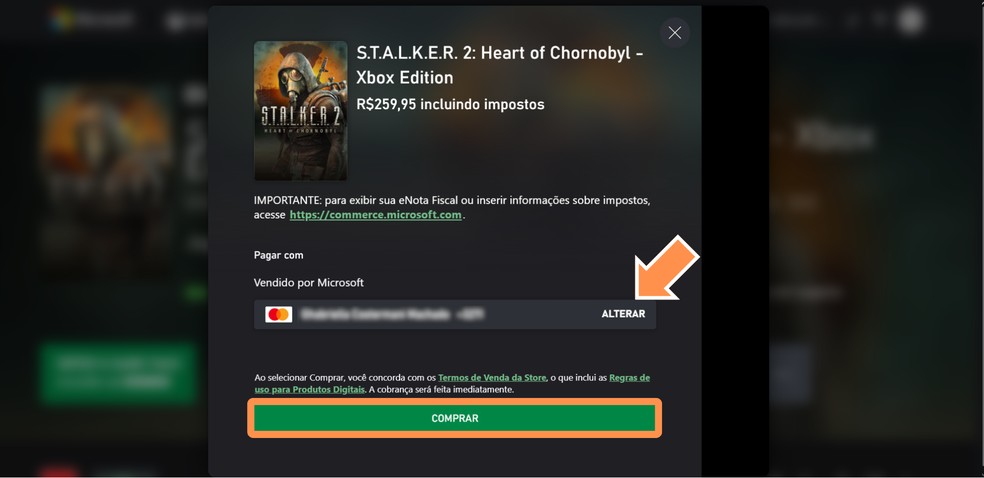The width and height of the screenshot is (984, 478).
Task: Click the Mastercard logo icon
Action: click(278, 314)
